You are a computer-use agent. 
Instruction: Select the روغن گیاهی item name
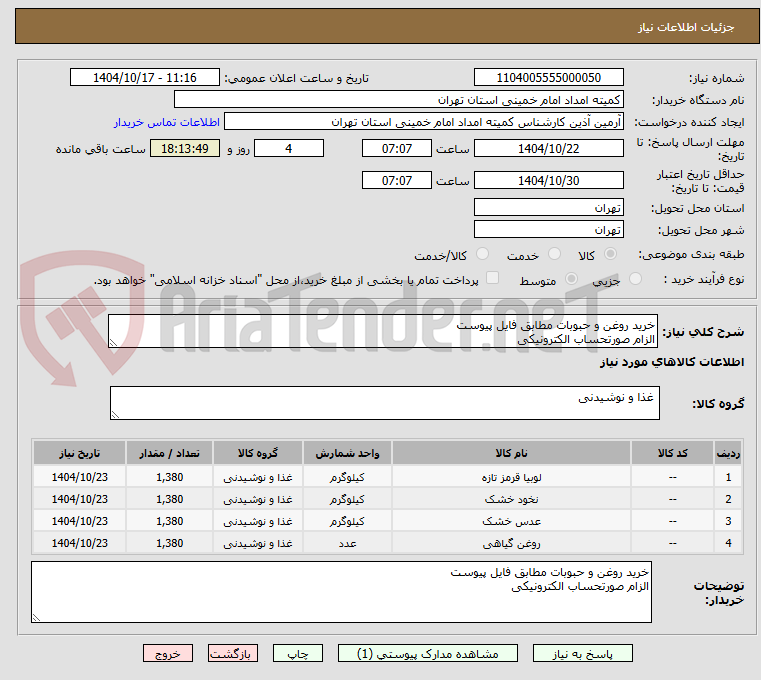click(511, 544)
